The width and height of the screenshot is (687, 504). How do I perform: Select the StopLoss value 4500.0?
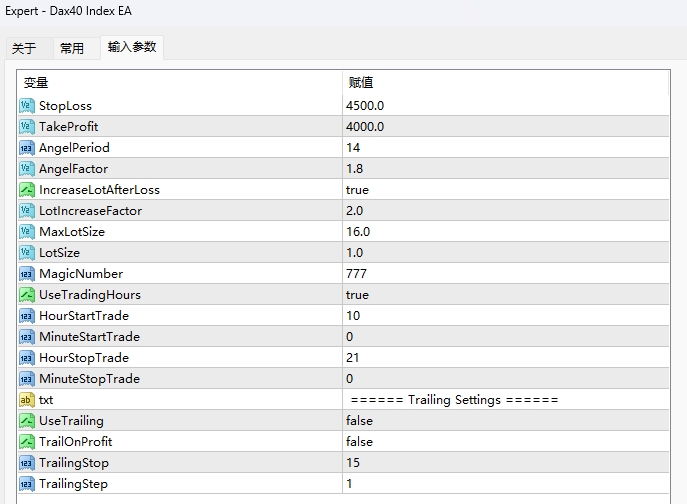click(x=365, y=106)
